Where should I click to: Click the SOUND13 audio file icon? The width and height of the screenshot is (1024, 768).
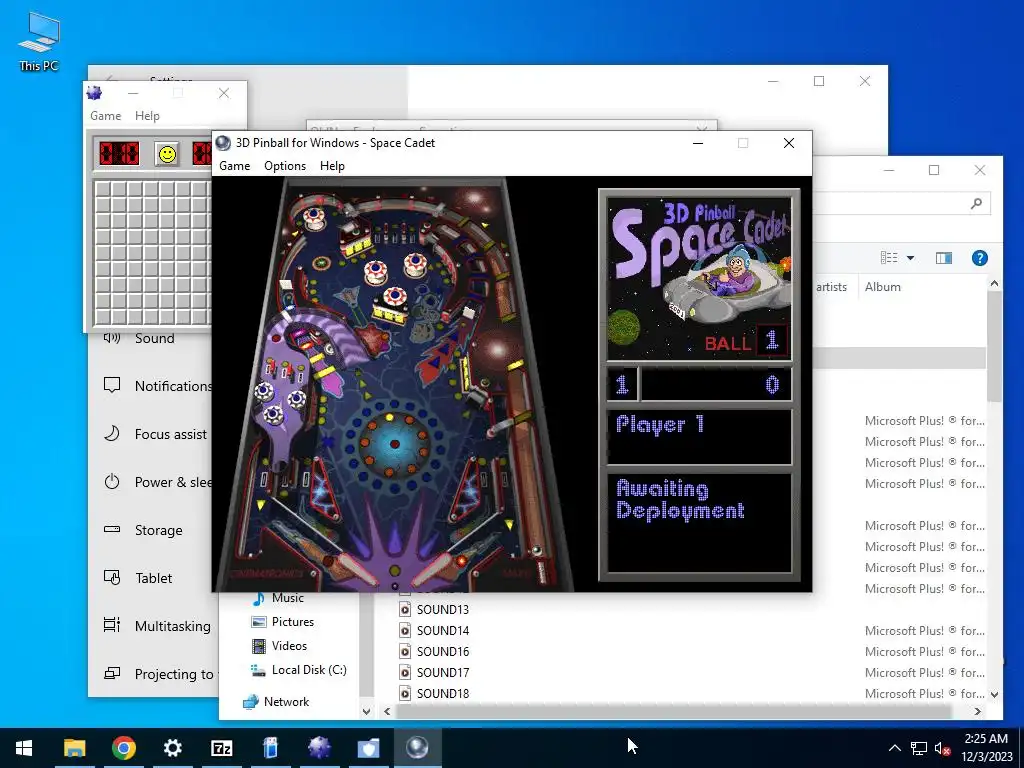click(x=405, y=609)
